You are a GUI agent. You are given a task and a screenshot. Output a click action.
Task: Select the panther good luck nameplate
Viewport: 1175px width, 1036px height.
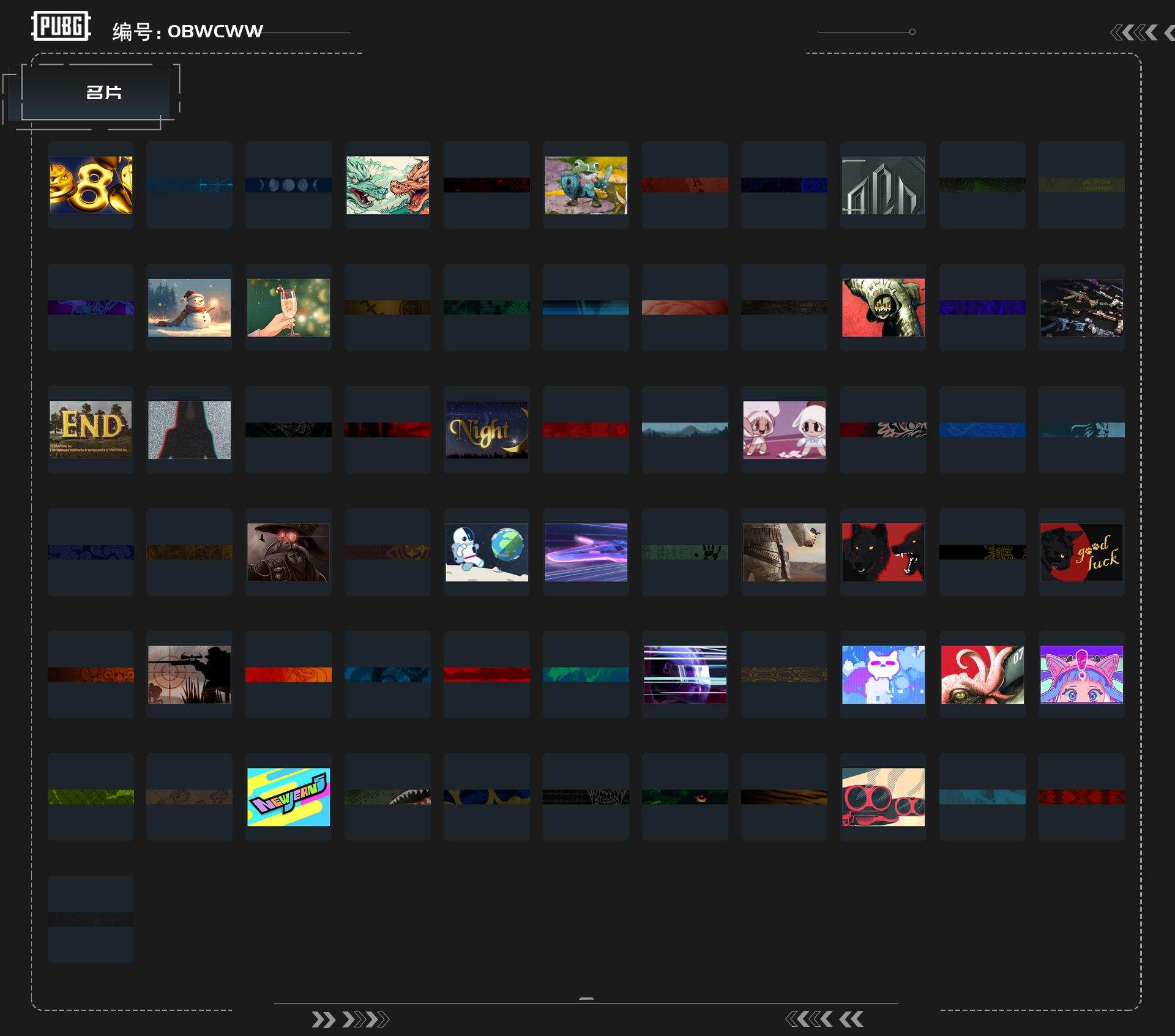1081,553
